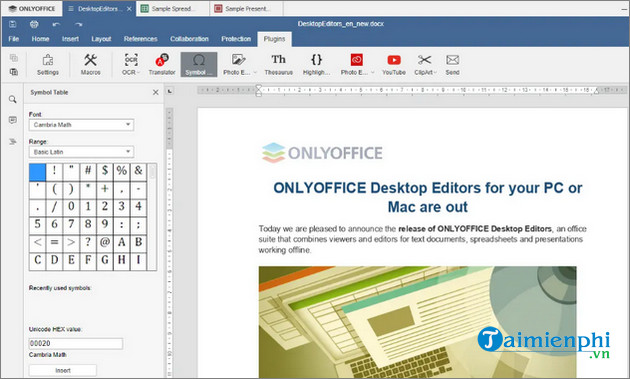Viewport: 630px width, 379px height.
Task: Open the OCR plugin dropdown arrow
Action: (139, 73)
